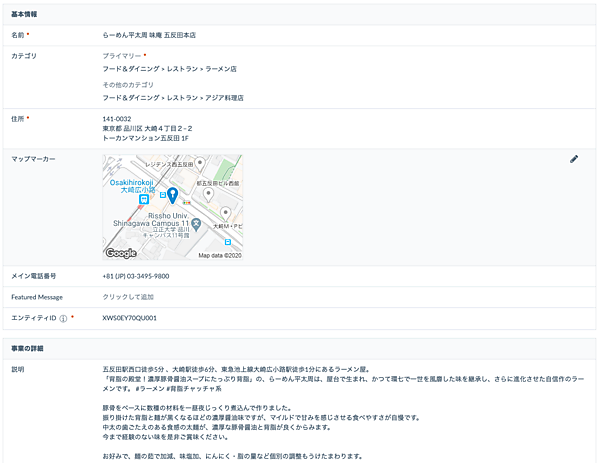600x463 pixels.
Task: Click the entity ID value XWS0EY70QU001
Action: (x=129, y=319)
